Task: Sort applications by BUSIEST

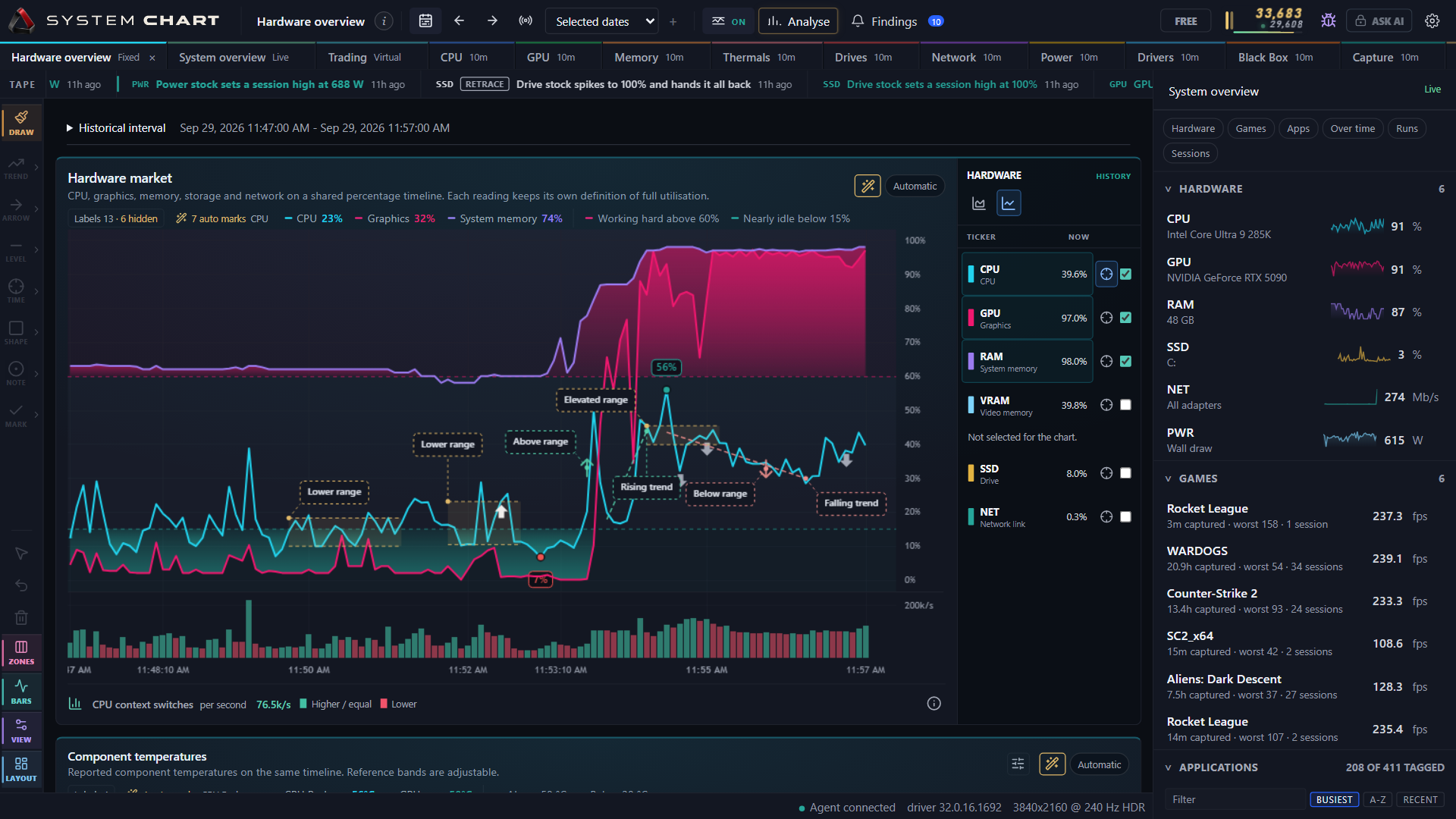Action: 1334,799
